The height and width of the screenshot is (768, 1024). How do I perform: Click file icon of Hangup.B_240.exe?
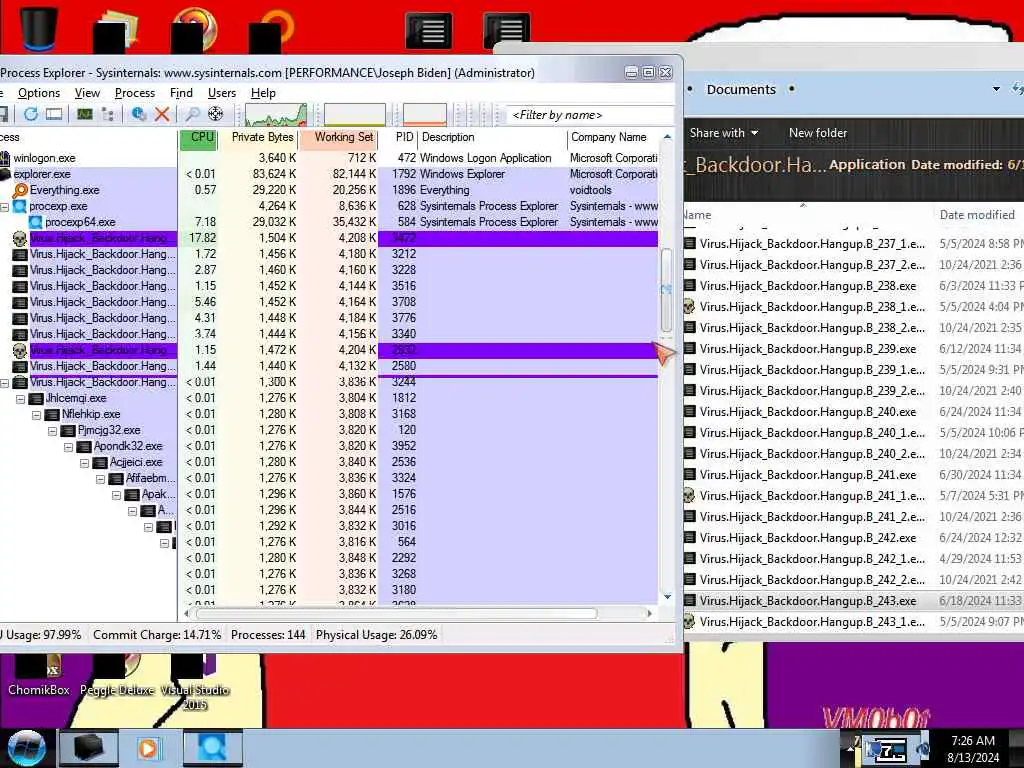coord(690,411)
